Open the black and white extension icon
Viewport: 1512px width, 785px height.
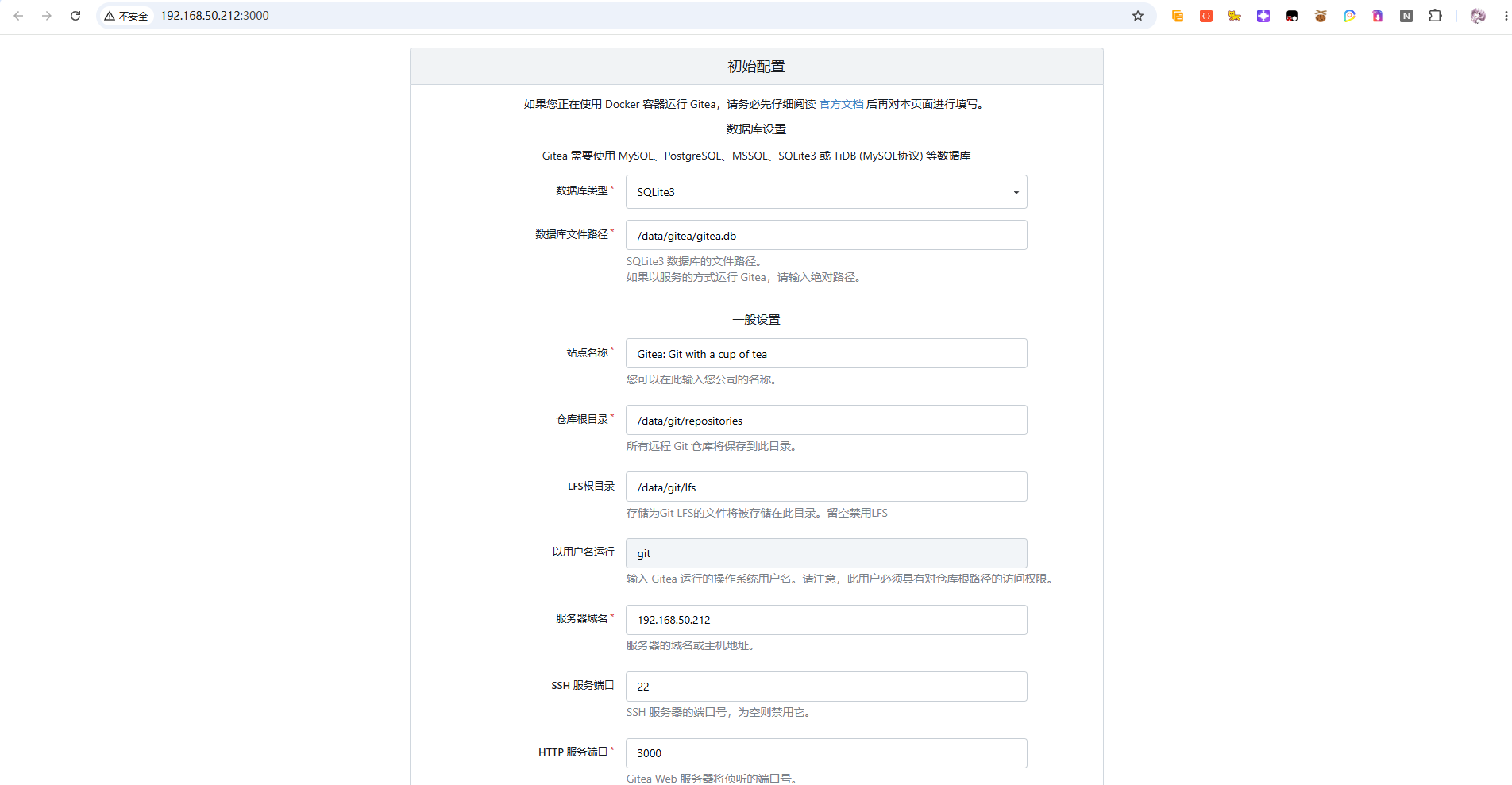tap(1292, 16)
